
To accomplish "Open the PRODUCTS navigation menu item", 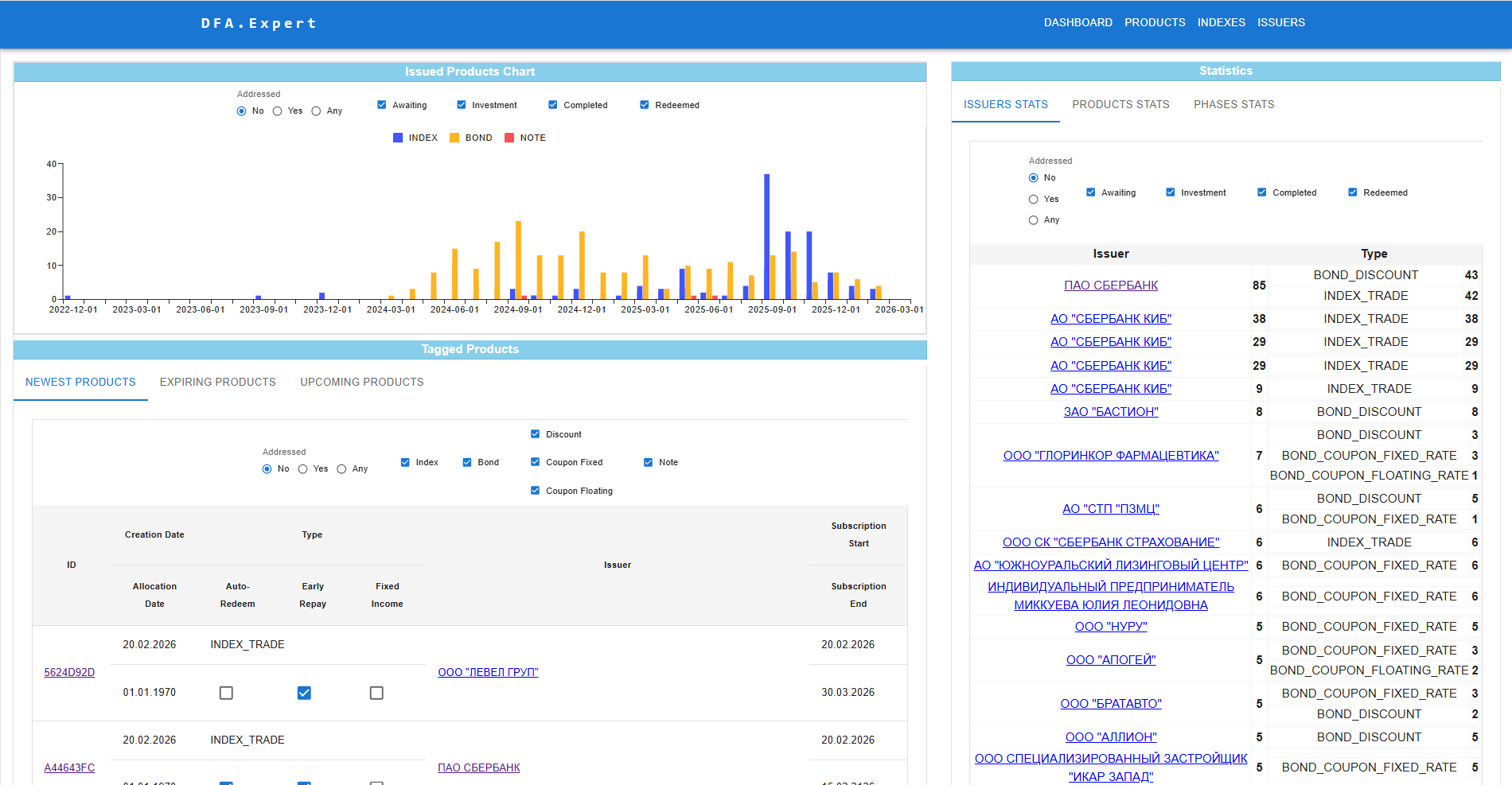I will (1155, 22).
